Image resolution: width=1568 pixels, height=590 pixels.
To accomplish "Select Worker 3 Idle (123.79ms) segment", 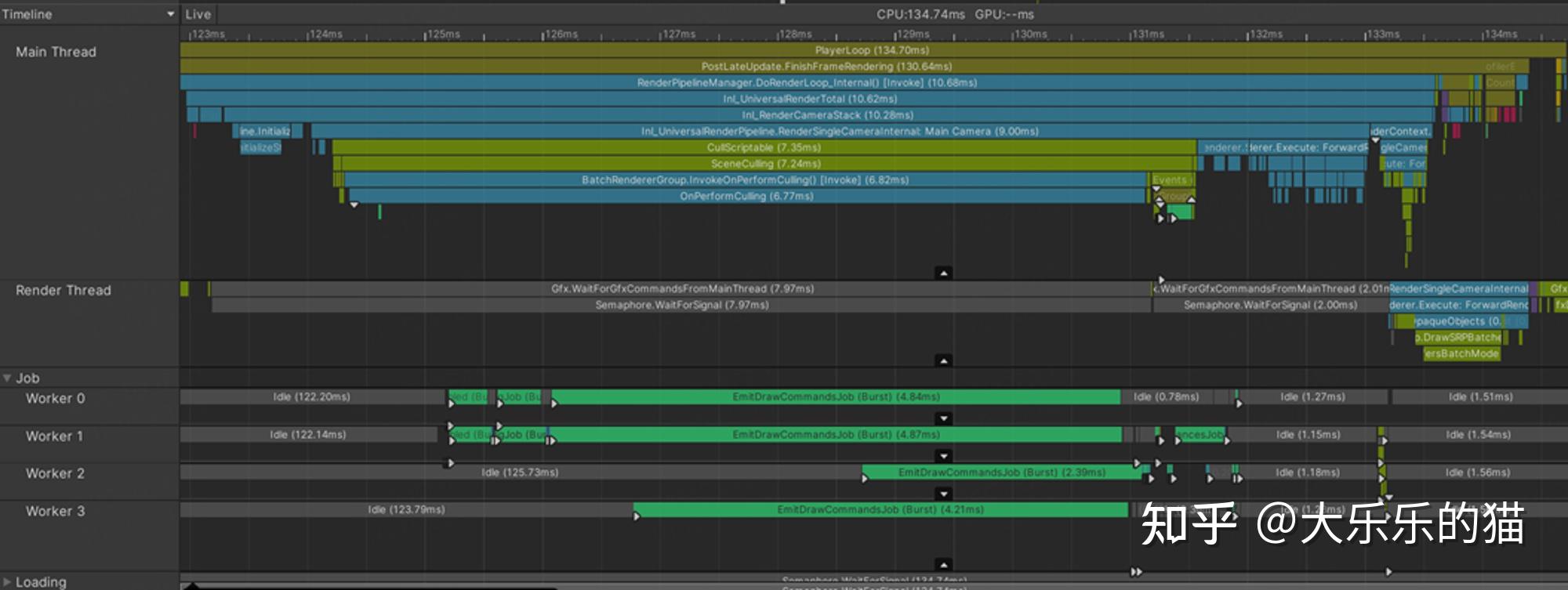I will coord(406,510).
